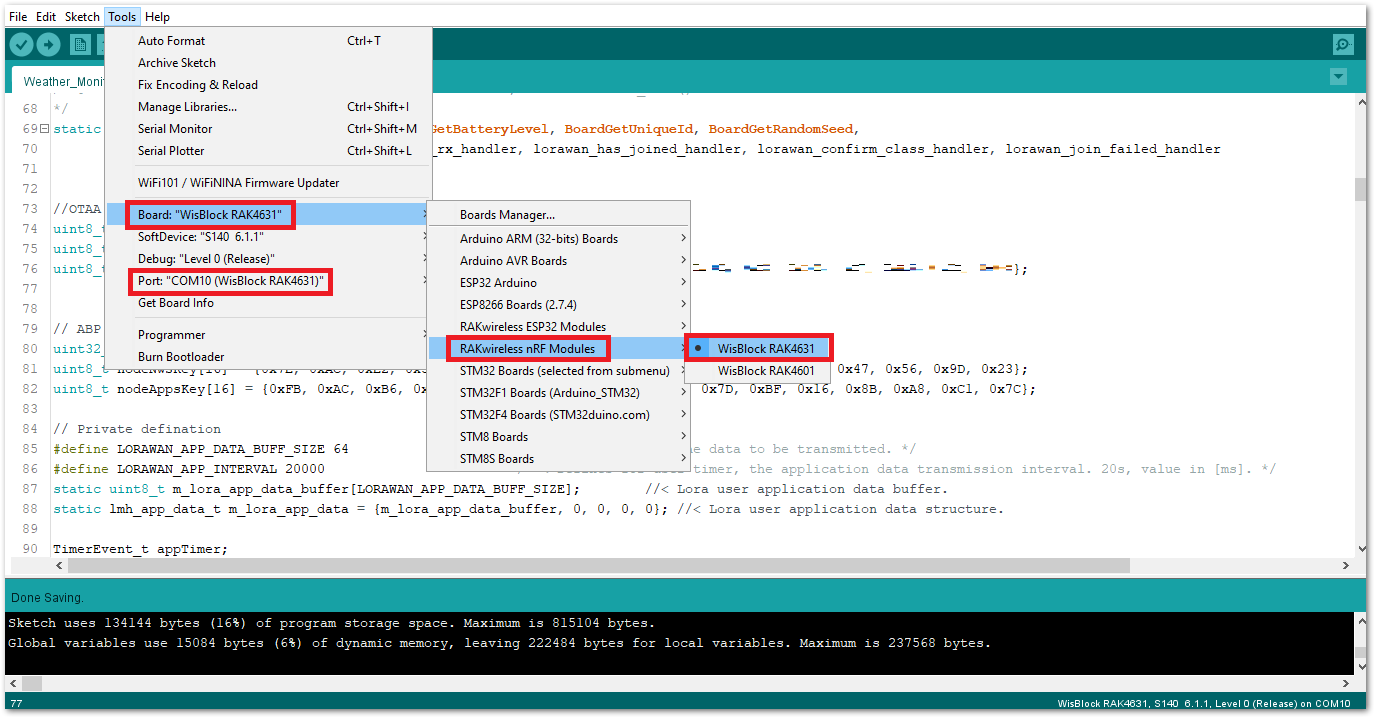Click the New sketch toolbar icon
Image resolution: width=1375 pixels, height=718 pixels.
[x=80, y=44]
